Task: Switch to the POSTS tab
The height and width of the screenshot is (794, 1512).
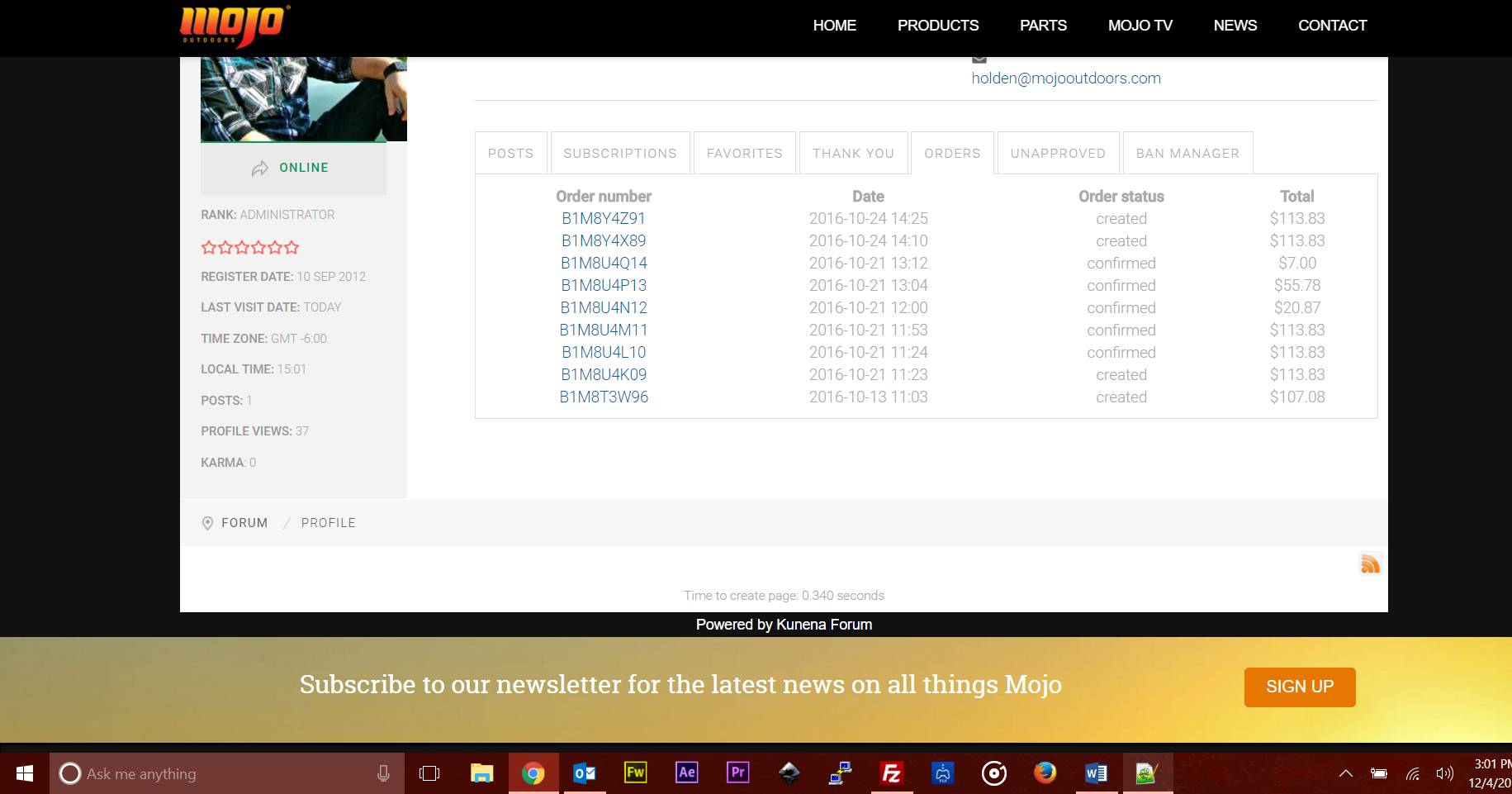Action: pos(511,153)
